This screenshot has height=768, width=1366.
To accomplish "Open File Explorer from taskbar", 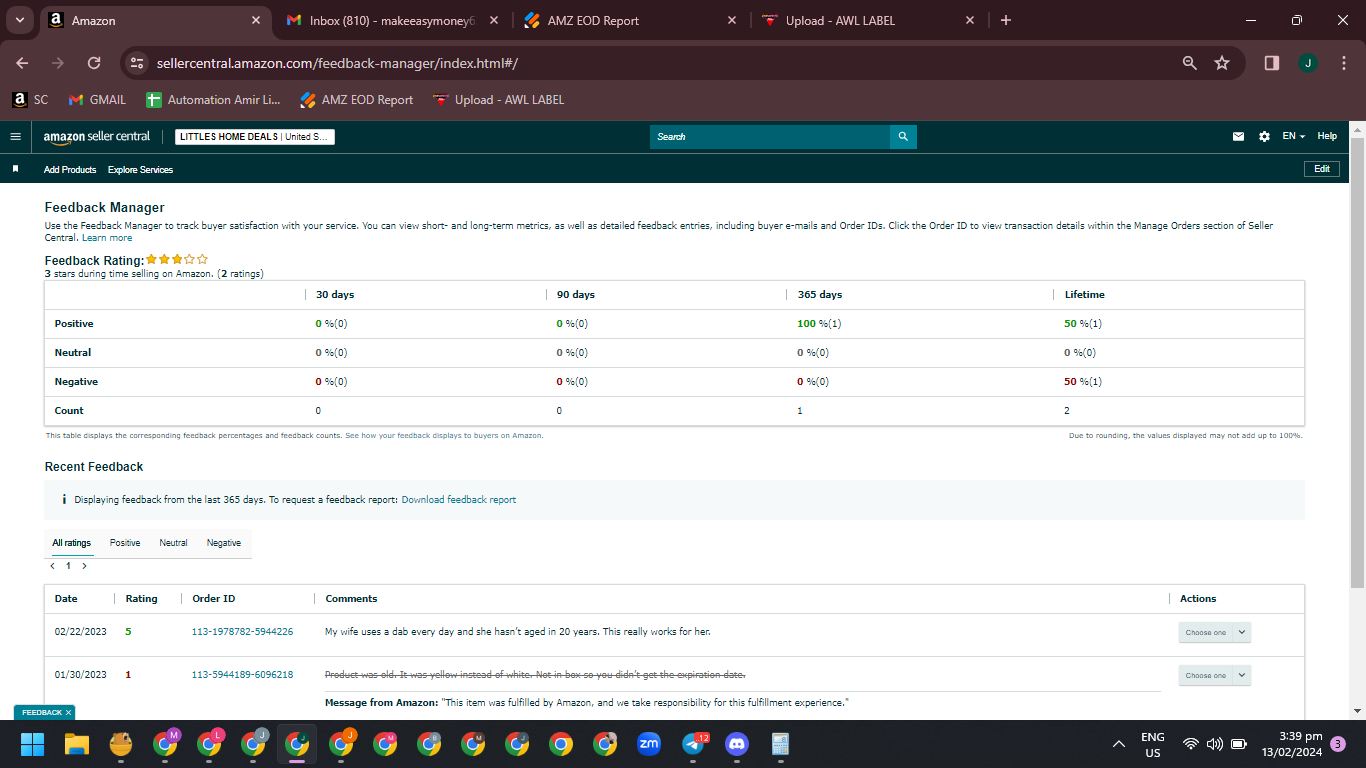I will [77, 744].
